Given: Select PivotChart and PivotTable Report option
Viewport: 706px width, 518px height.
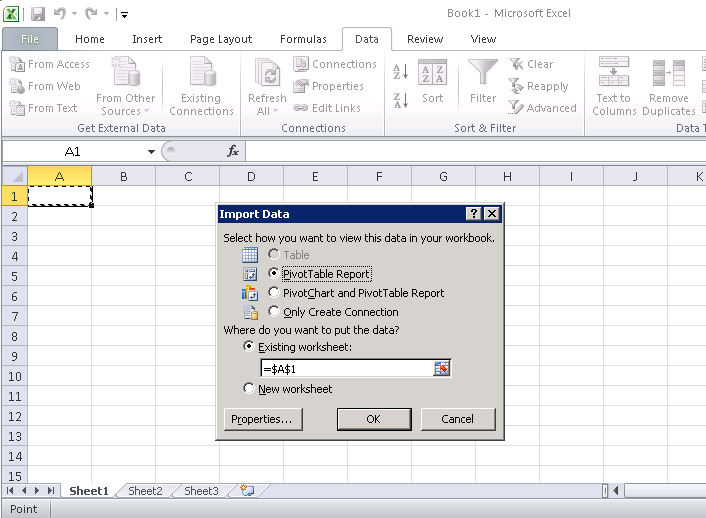Looking at the screenshot, I should click(275, 293).
